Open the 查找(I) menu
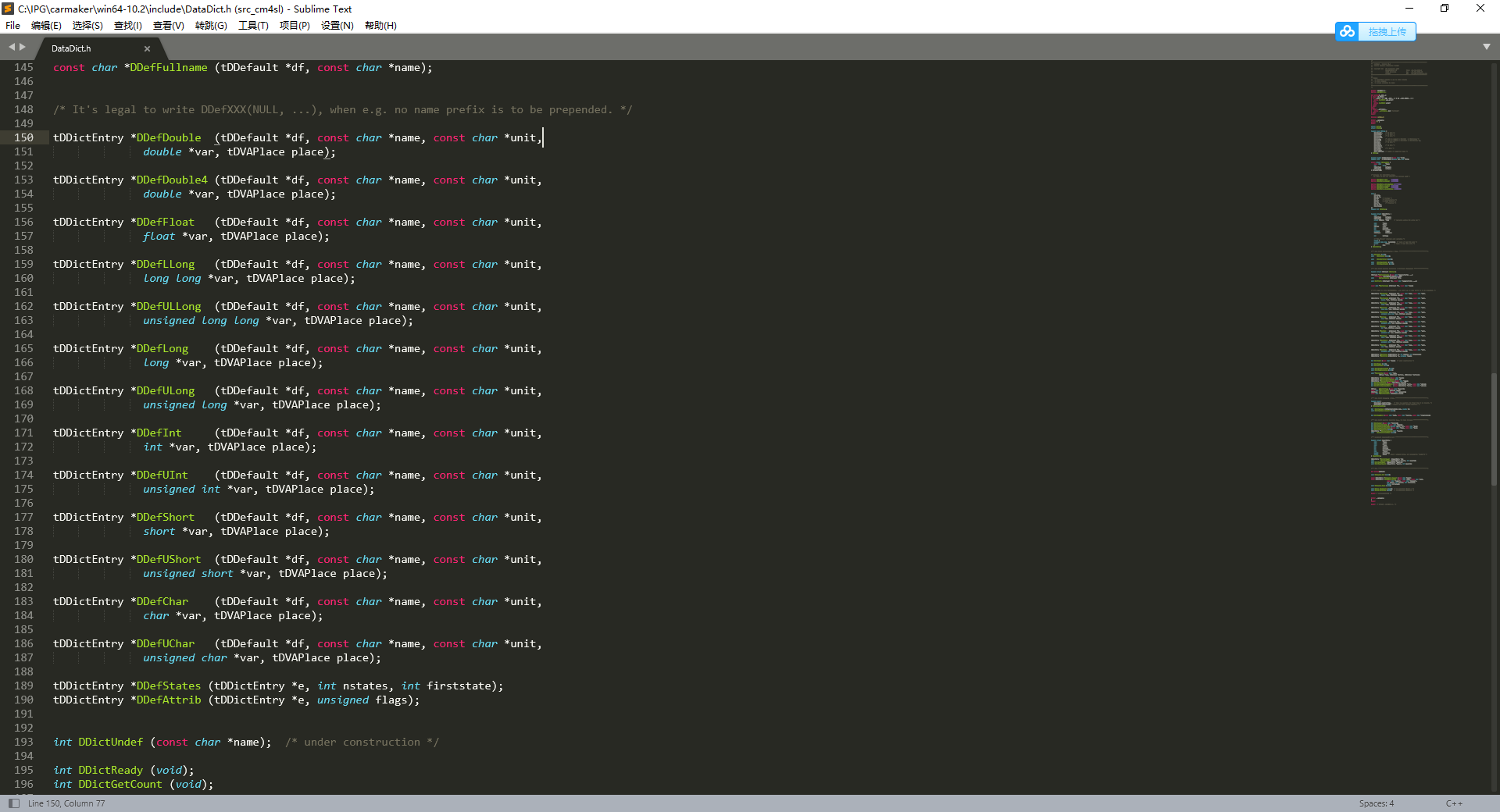1500x812 pixels. (128, 26)
